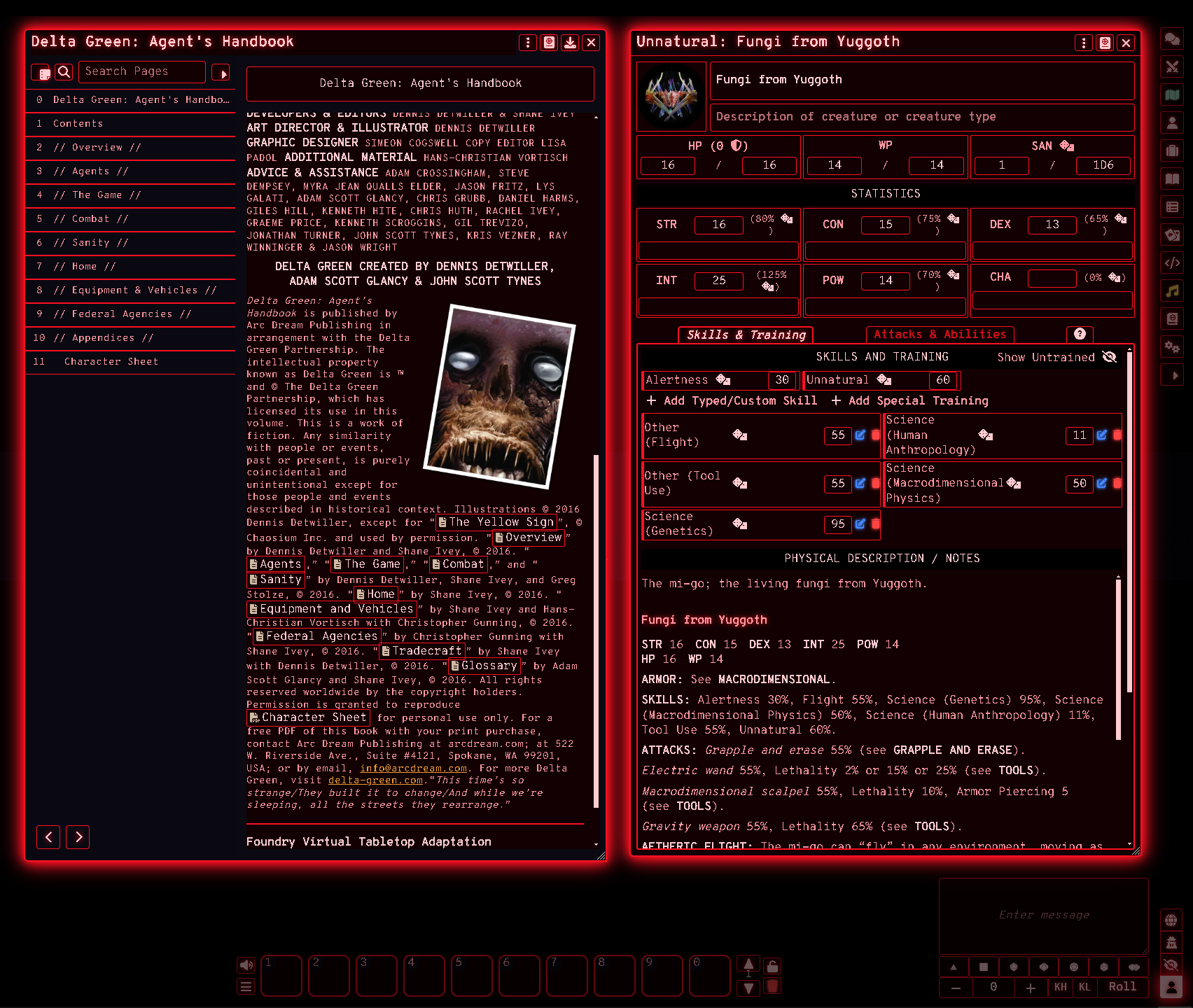Go to previous journal page arrow
Image resolution: width=1193 pixels, height=1008 pixels.
pos(48,836)
